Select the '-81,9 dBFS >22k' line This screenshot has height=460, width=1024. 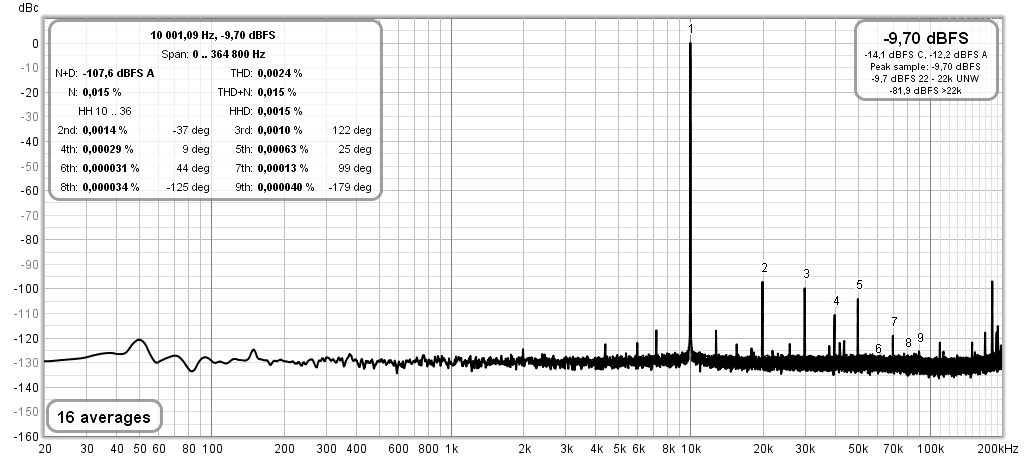(926, 90)
